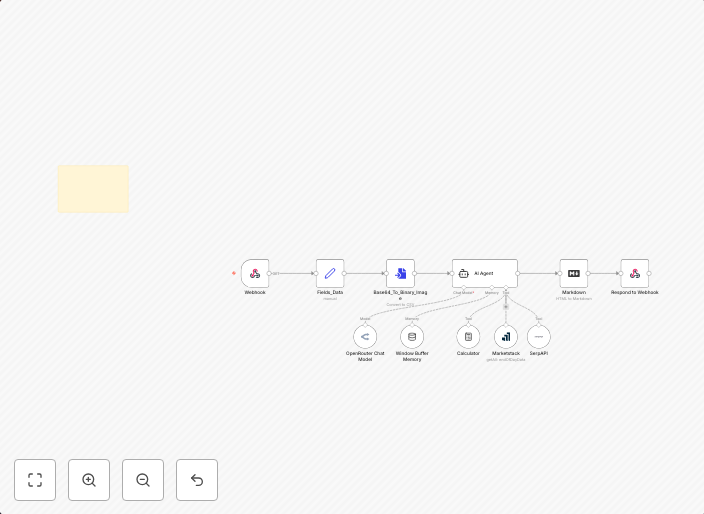Open the Window Buffer Memory node
Screen dimensions: 704x514
click(412, 337)
